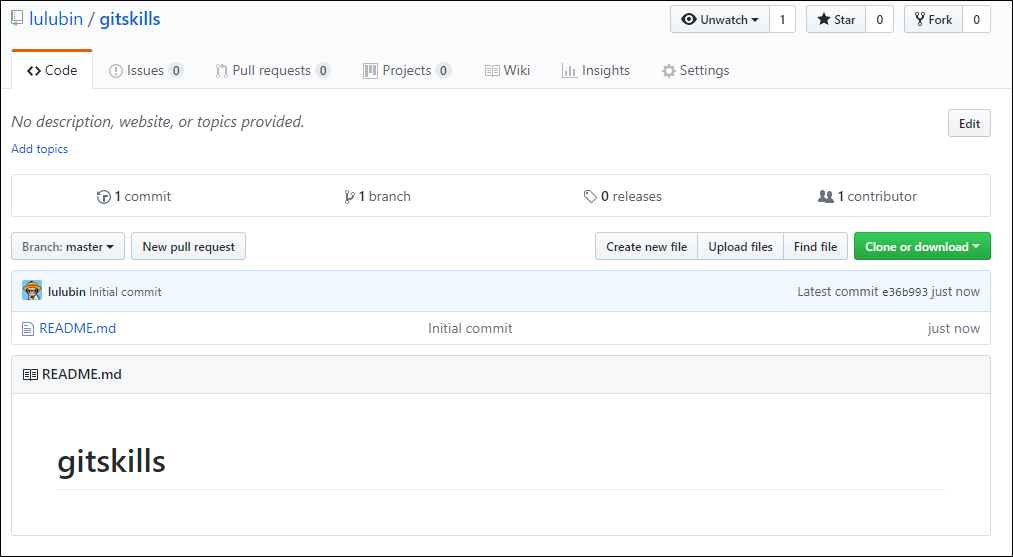The image size is (1013, 557).
Task: Click the tag icon beside 0 releases
Action: click(x=590, y=196)
